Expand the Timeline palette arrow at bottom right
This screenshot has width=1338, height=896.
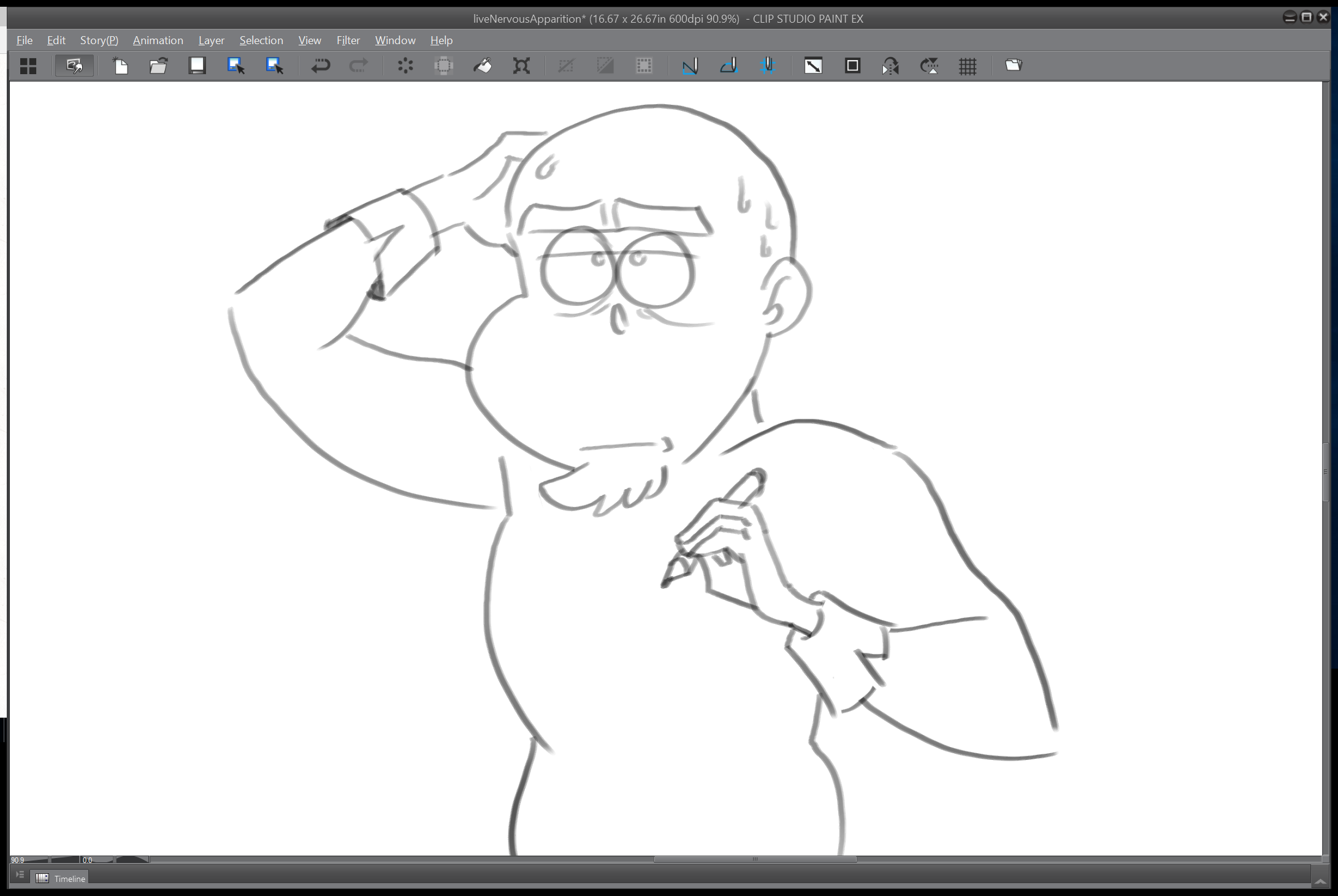(1320, 881)
